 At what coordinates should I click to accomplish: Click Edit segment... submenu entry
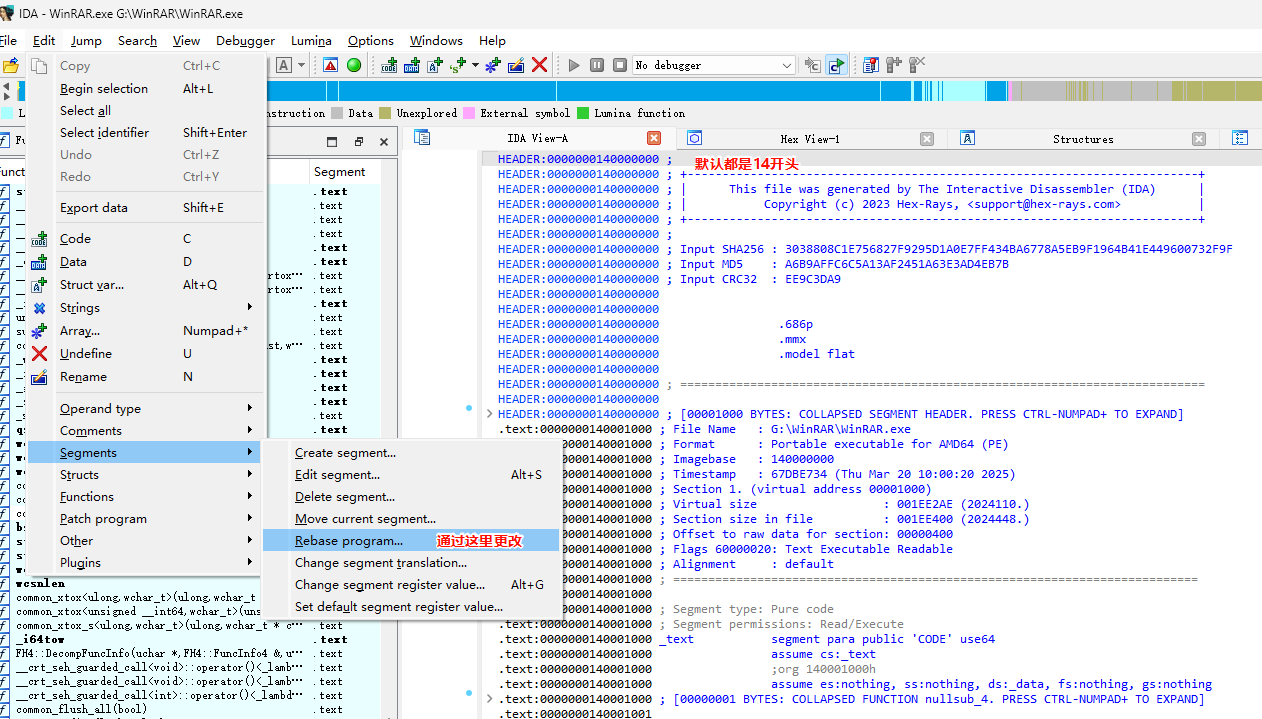click(410, 475)
